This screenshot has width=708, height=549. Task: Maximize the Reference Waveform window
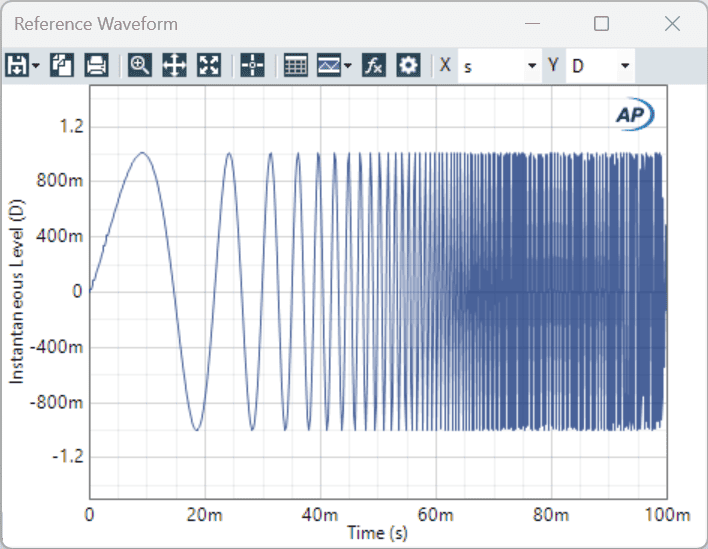pyautogui.click(x=601, y=23)
